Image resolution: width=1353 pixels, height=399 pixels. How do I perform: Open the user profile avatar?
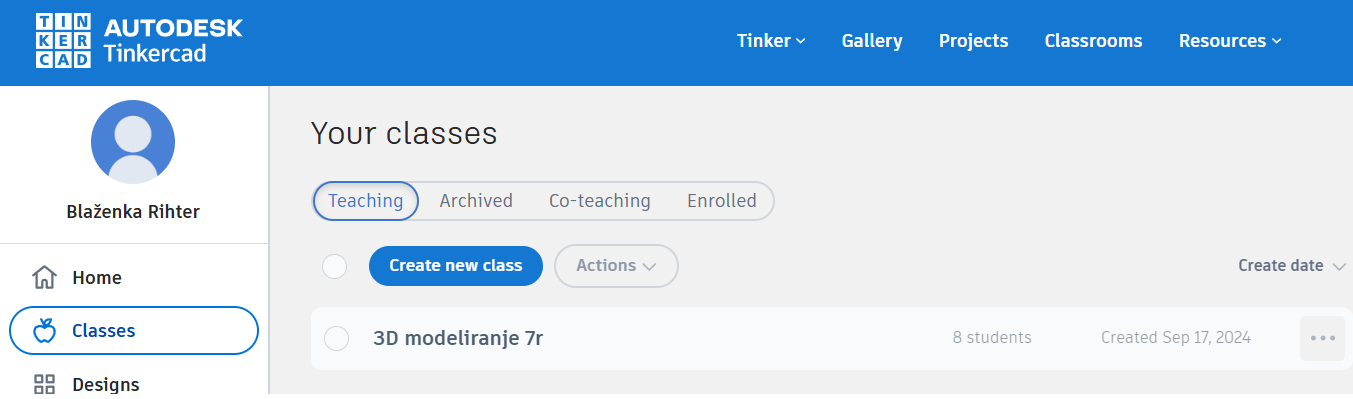pyautogui.click(x=133, y=142)
